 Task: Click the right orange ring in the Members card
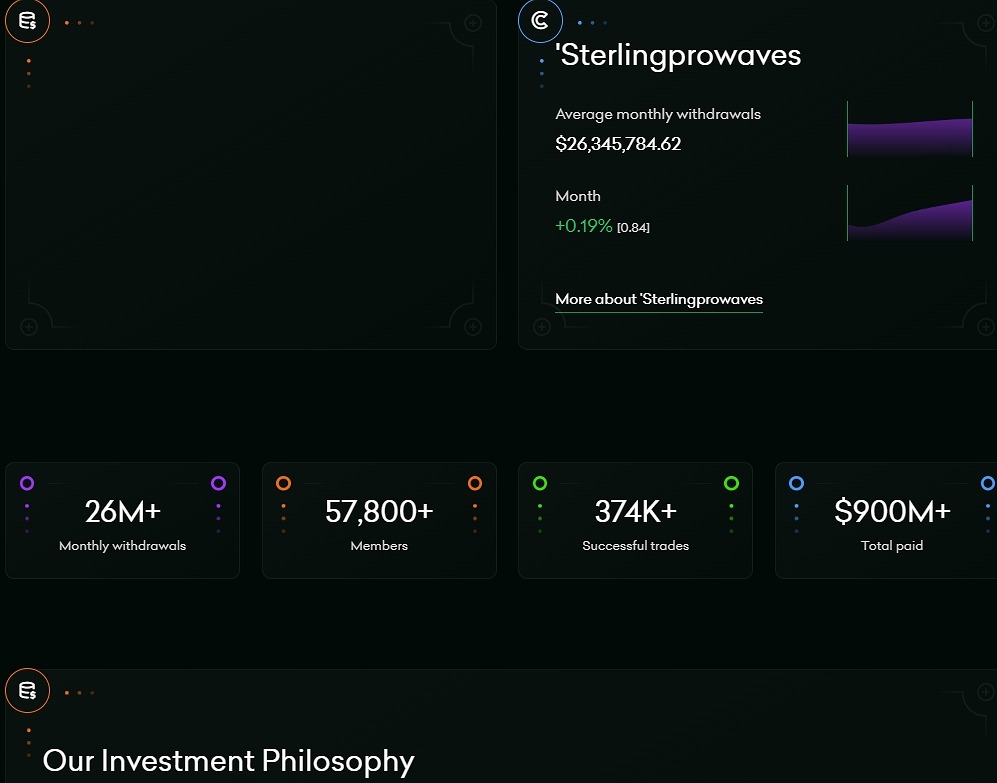point(475,484)
